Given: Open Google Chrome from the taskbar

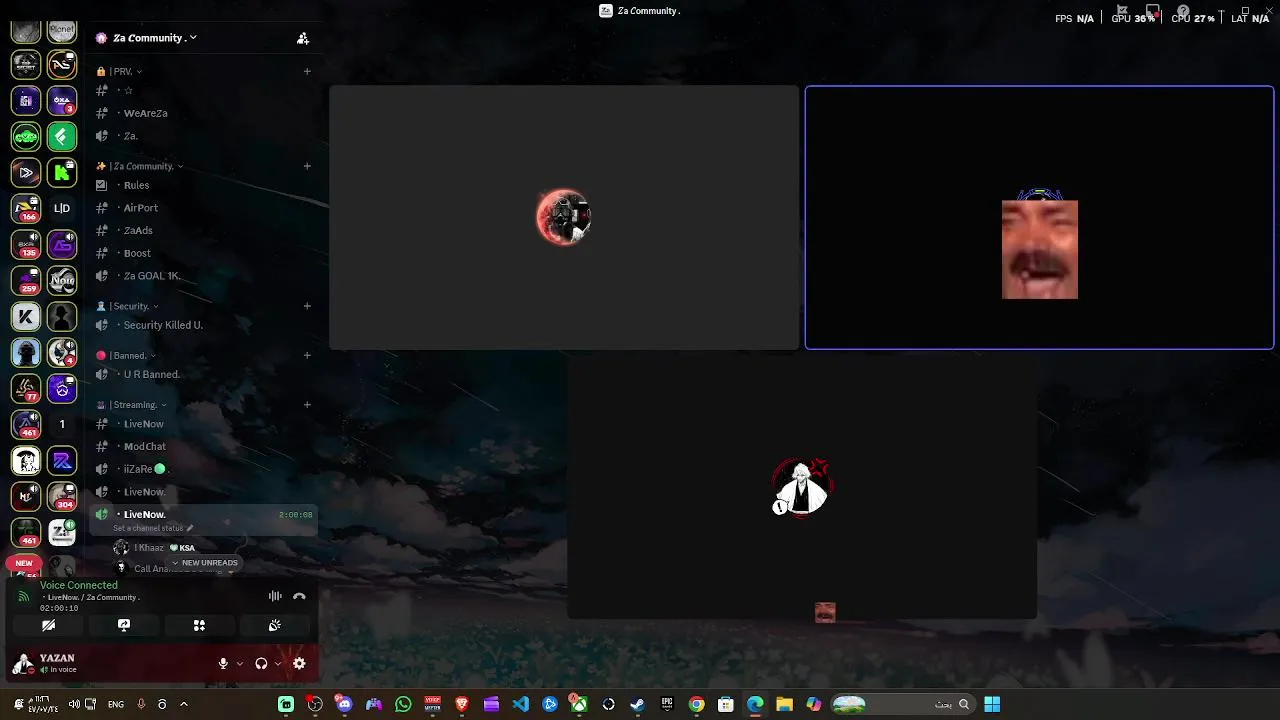Looking at the screenshot, I should click(696, 704).
